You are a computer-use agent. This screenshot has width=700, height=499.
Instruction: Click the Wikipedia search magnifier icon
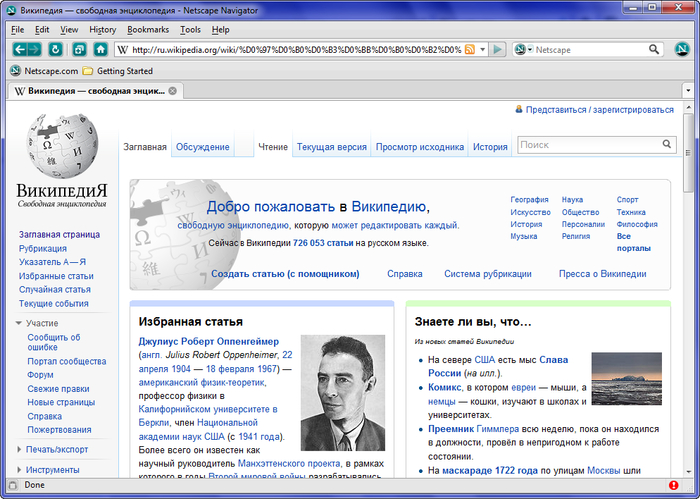click(667, 146)
